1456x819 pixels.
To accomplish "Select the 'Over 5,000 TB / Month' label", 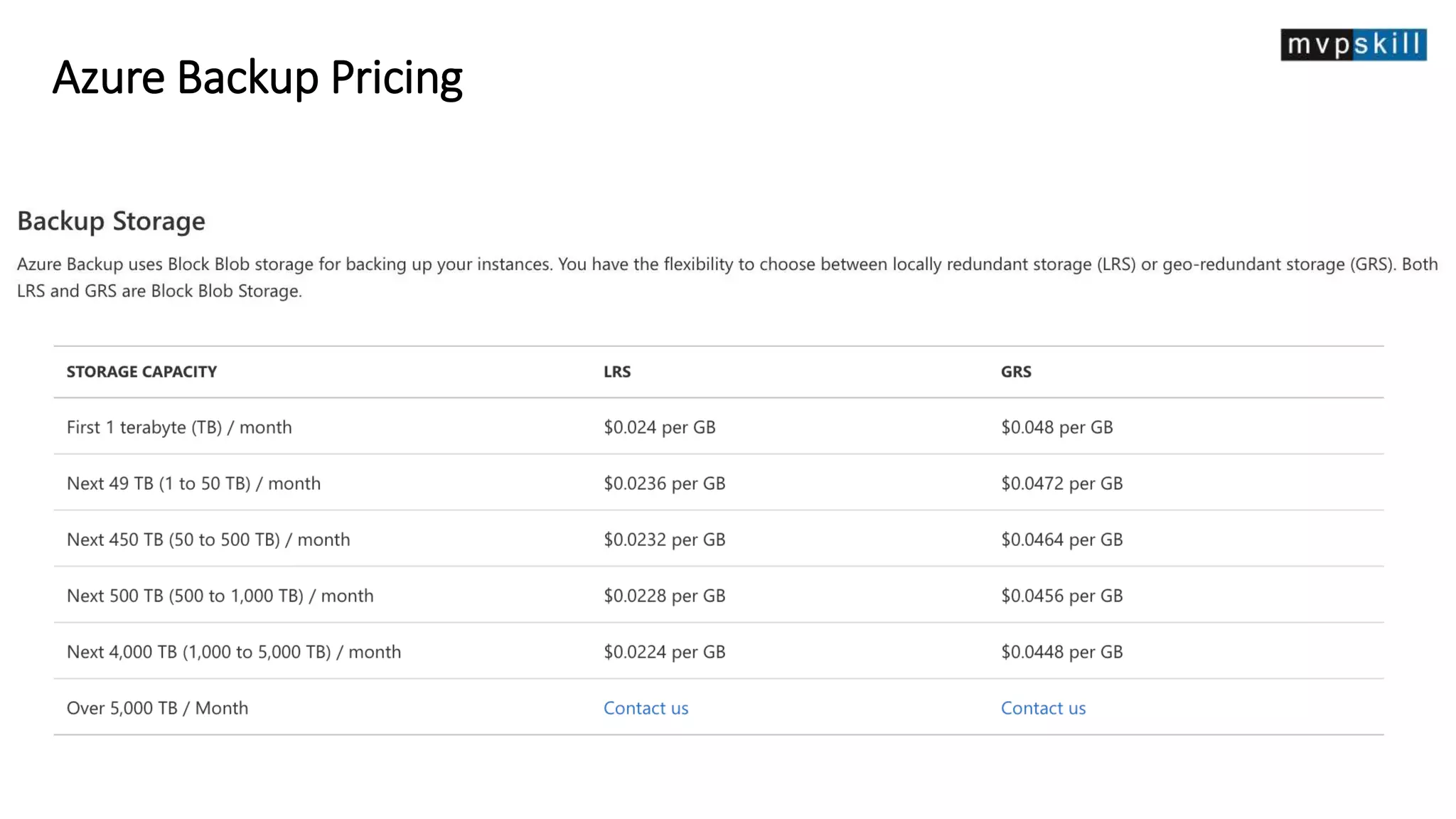I will point(157,708).
